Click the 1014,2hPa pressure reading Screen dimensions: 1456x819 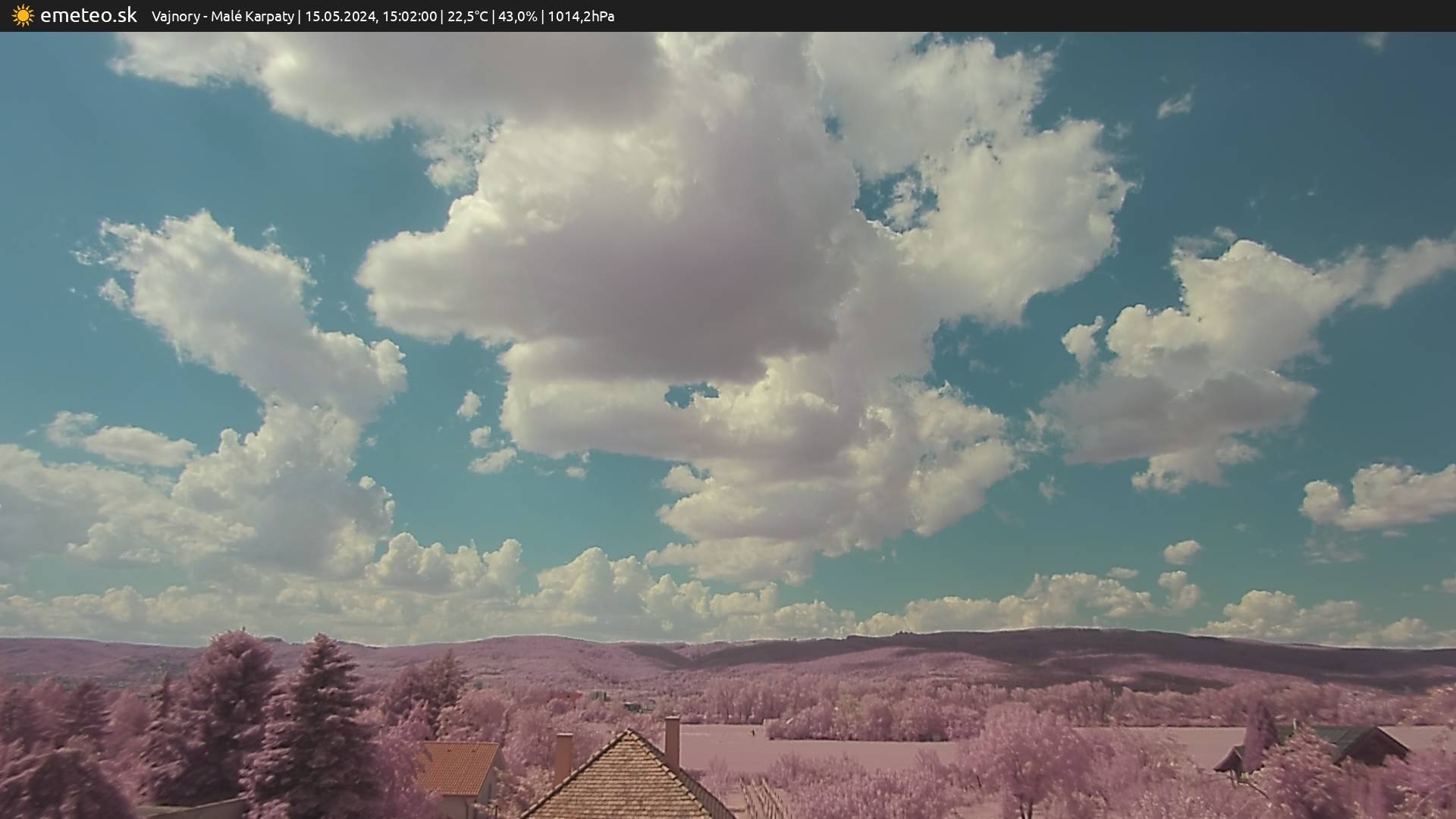coord(580,16)
